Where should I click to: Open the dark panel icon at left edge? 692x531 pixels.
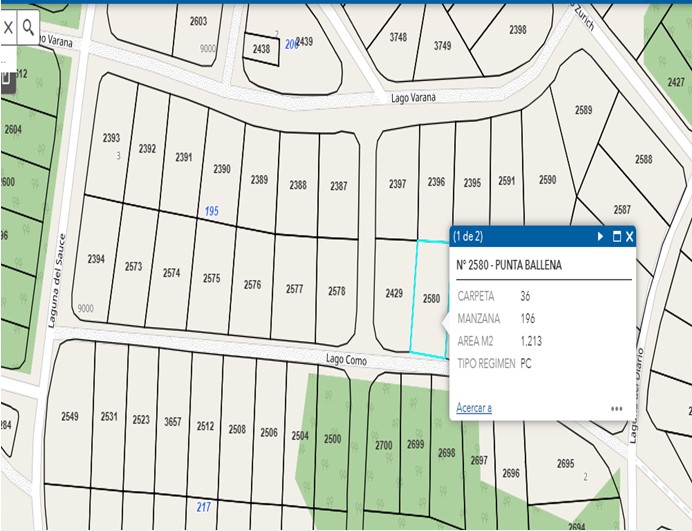pyautogui.click(x=5, y=80)
